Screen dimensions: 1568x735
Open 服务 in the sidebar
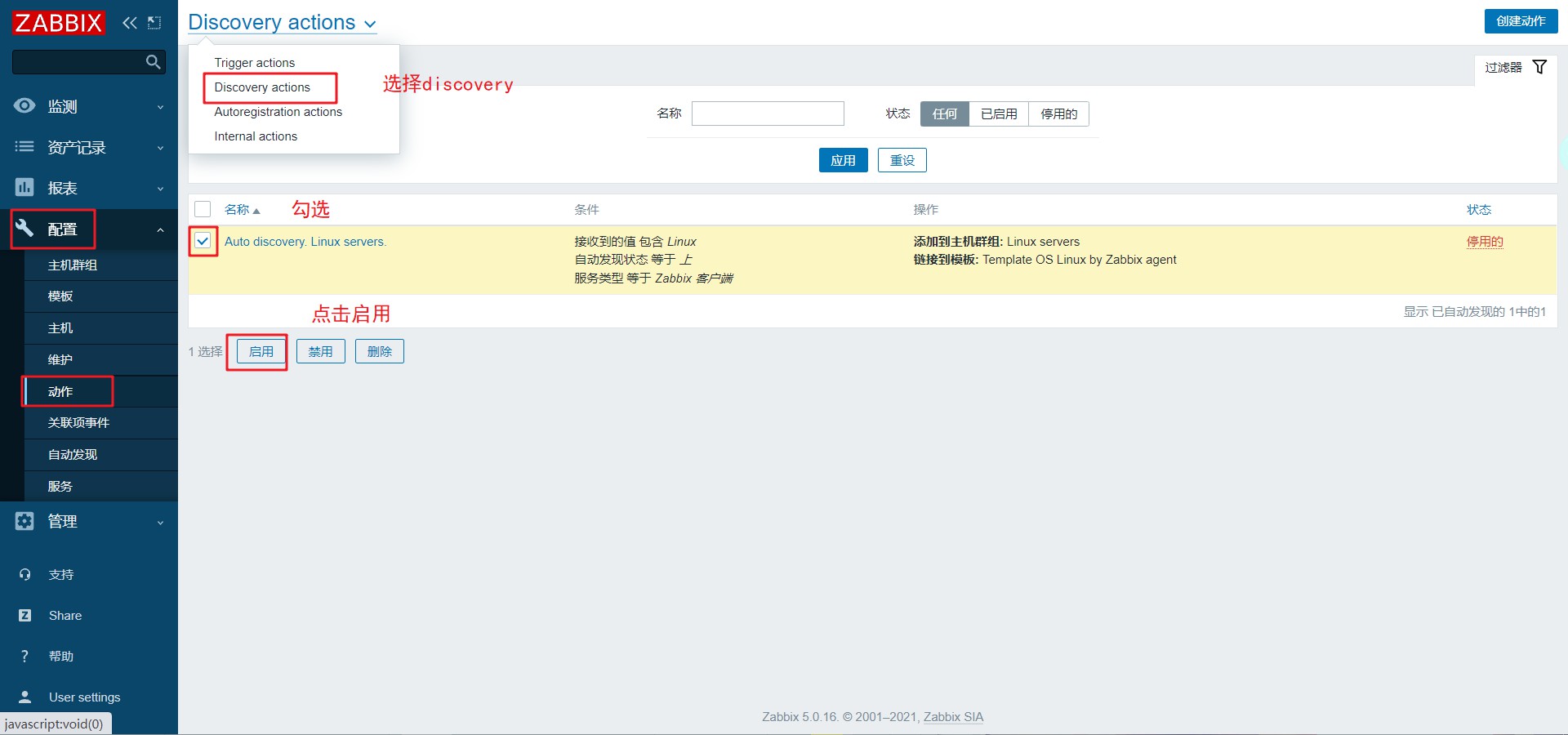101,487
